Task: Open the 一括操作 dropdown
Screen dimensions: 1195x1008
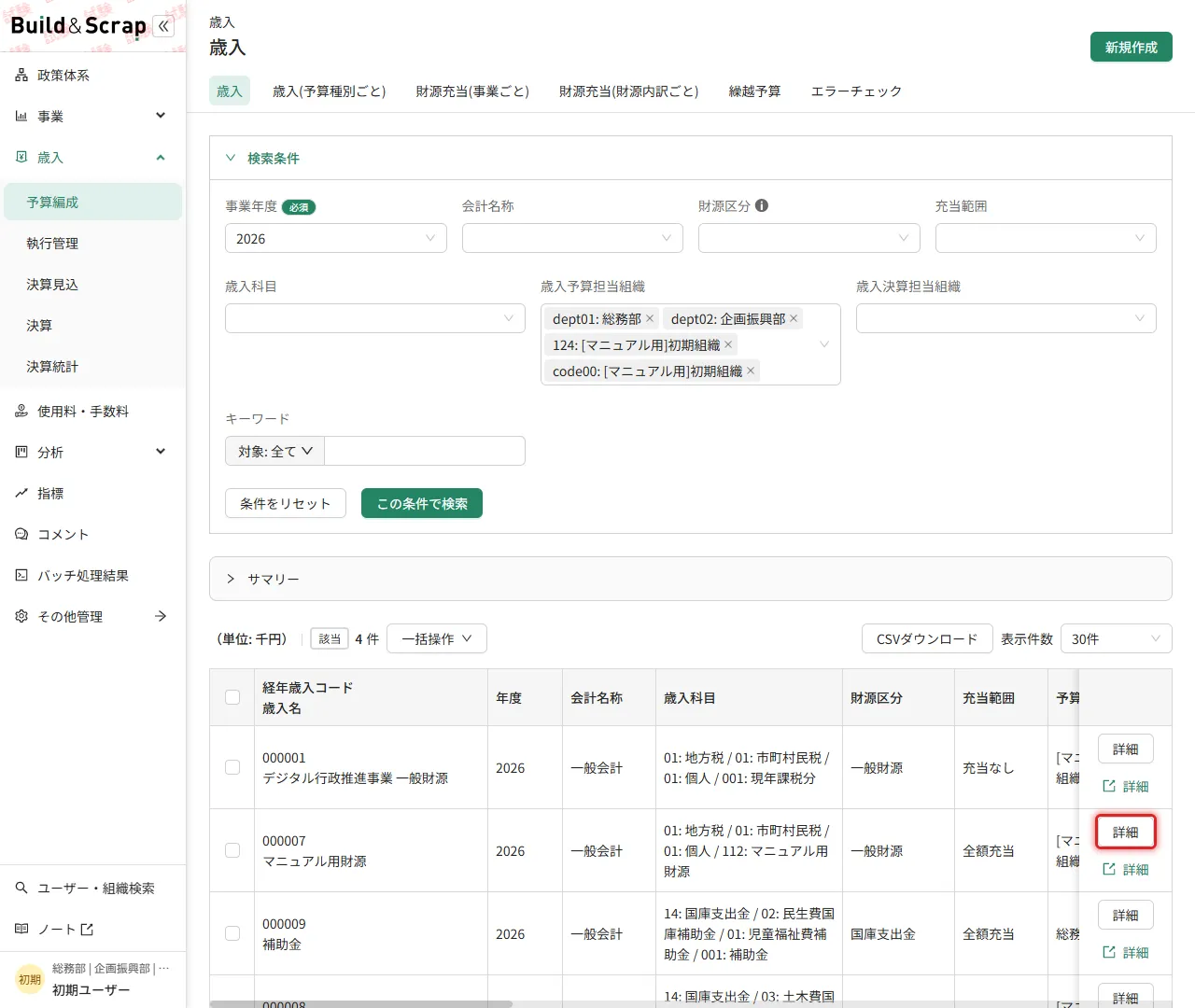Action: coord(437,639)
